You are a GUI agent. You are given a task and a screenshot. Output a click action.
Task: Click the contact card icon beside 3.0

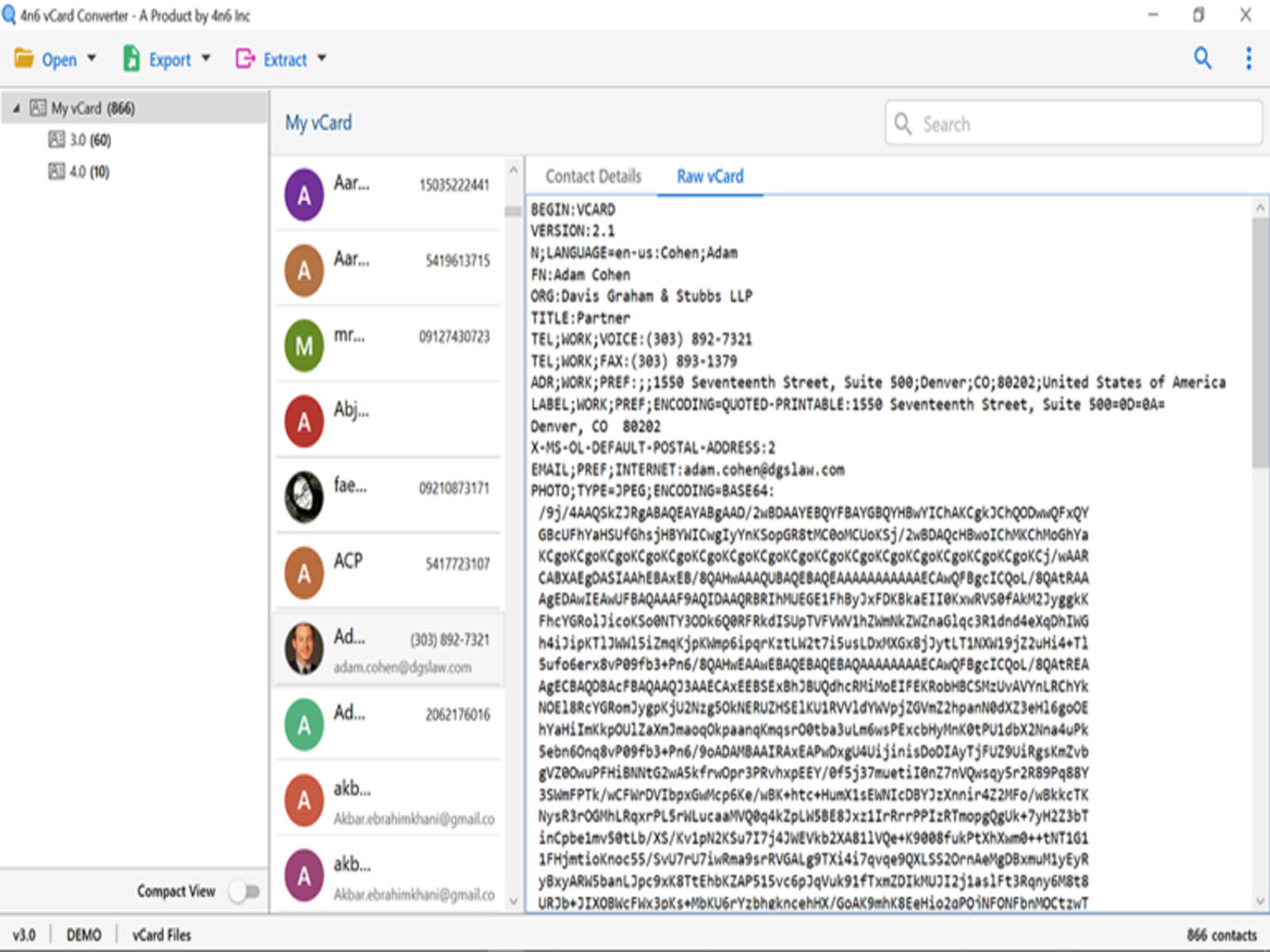click(56, 140)
